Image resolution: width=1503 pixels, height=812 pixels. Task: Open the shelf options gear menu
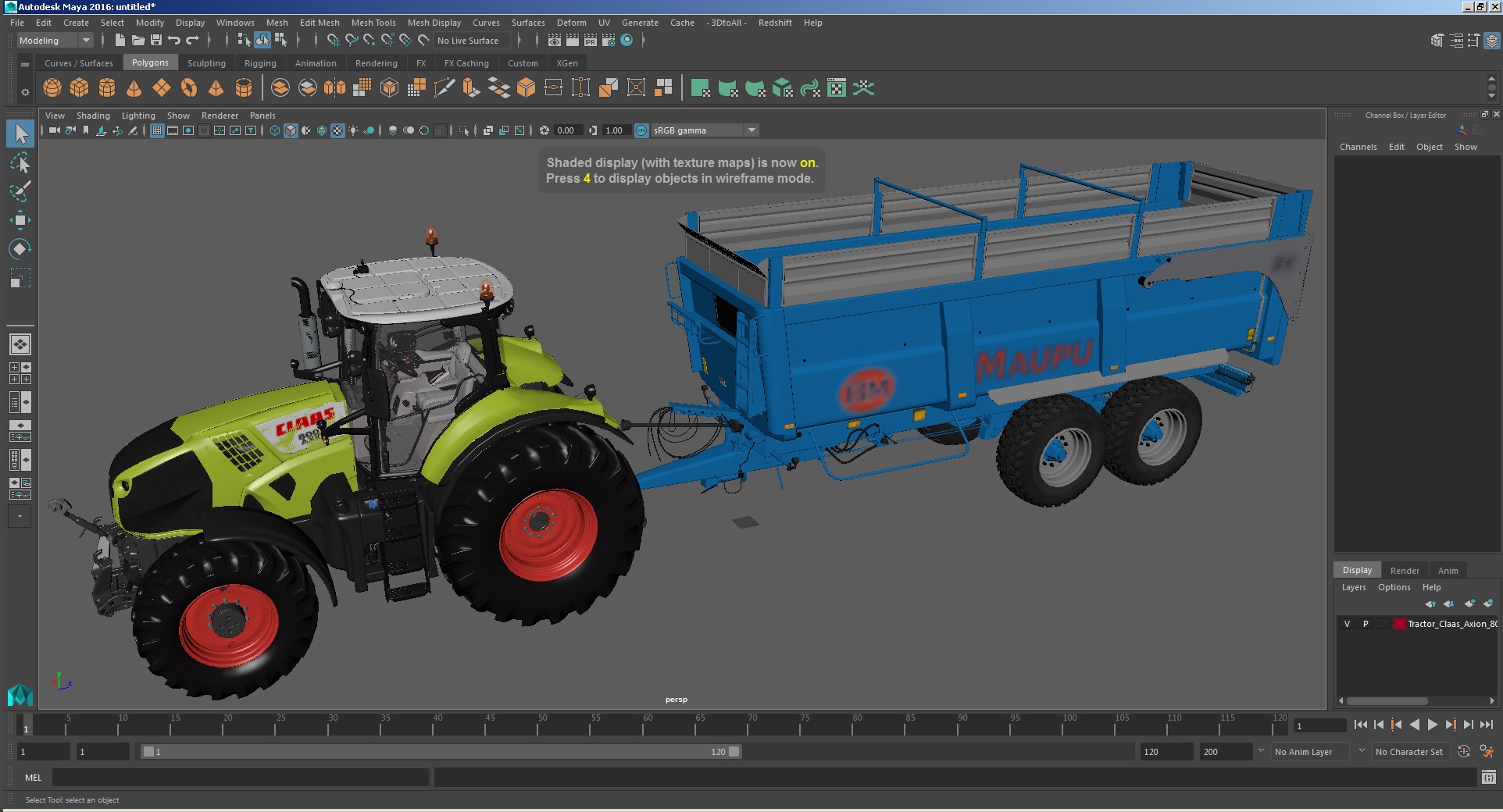click(x=25, y=92)
